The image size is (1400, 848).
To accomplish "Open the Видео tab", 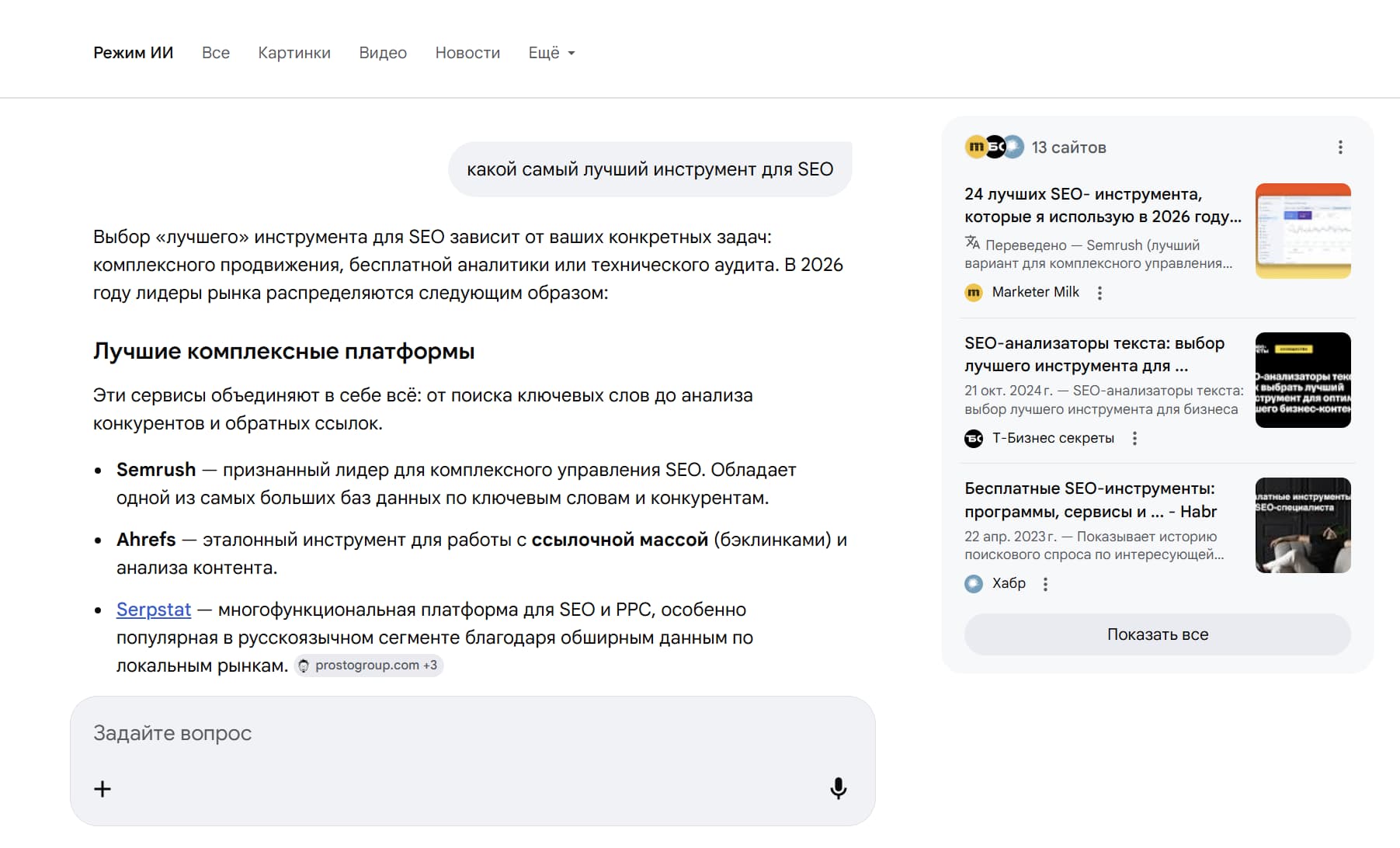I will coord(383,53).
